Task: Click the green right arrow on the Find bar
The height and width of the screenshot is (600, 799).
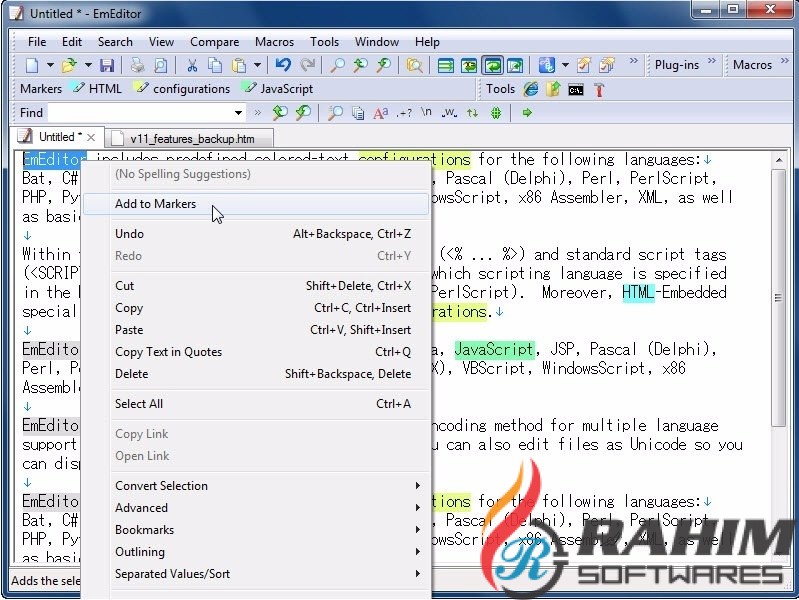Action: point(527,113)
